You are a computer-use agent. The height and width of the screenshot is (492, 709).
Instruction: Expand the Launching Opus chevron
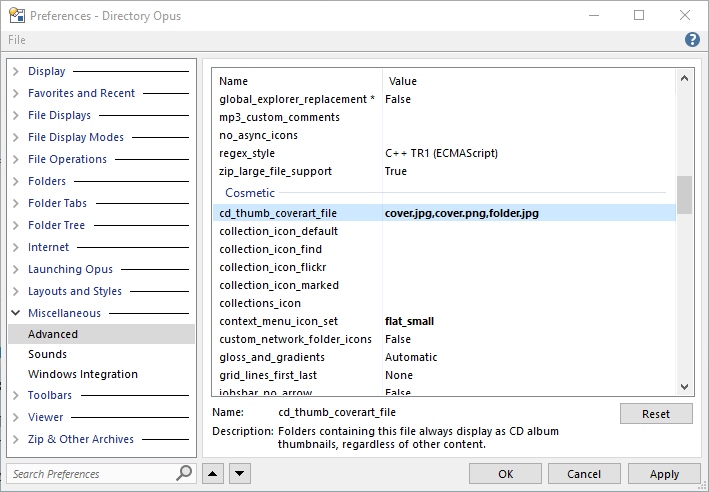pyautogui.click(x=16, y=270)
